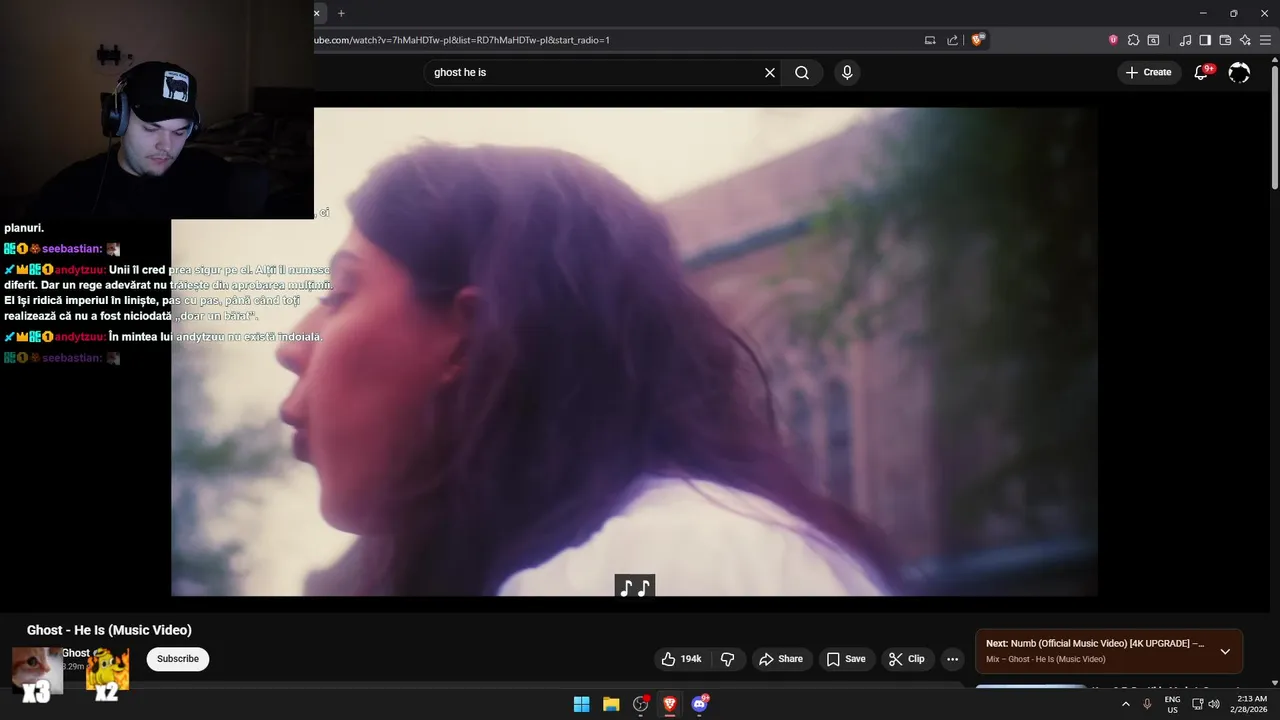Open the extensions puzzle icon
The height and width of the screenshot is (720, 1280).
point(1133,40)
